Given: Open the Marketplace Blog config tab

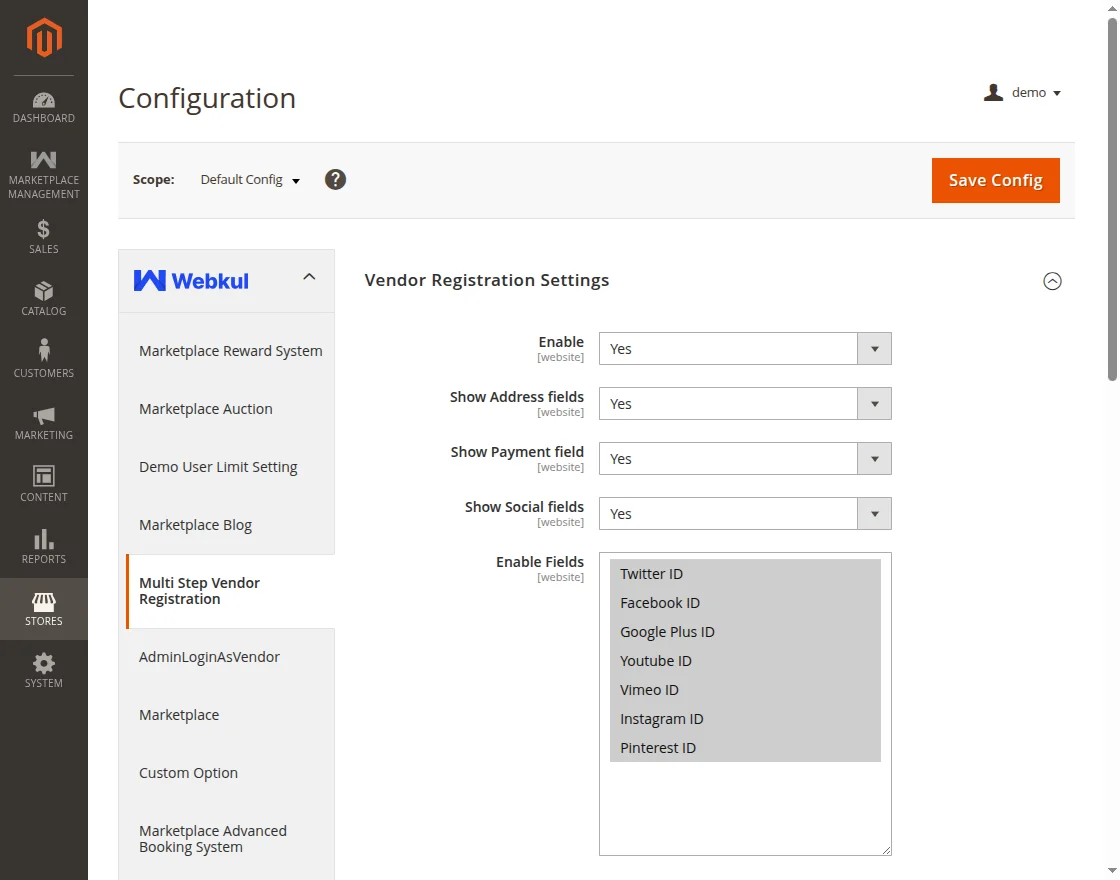Looking at the screenshot, I should 196,525.
